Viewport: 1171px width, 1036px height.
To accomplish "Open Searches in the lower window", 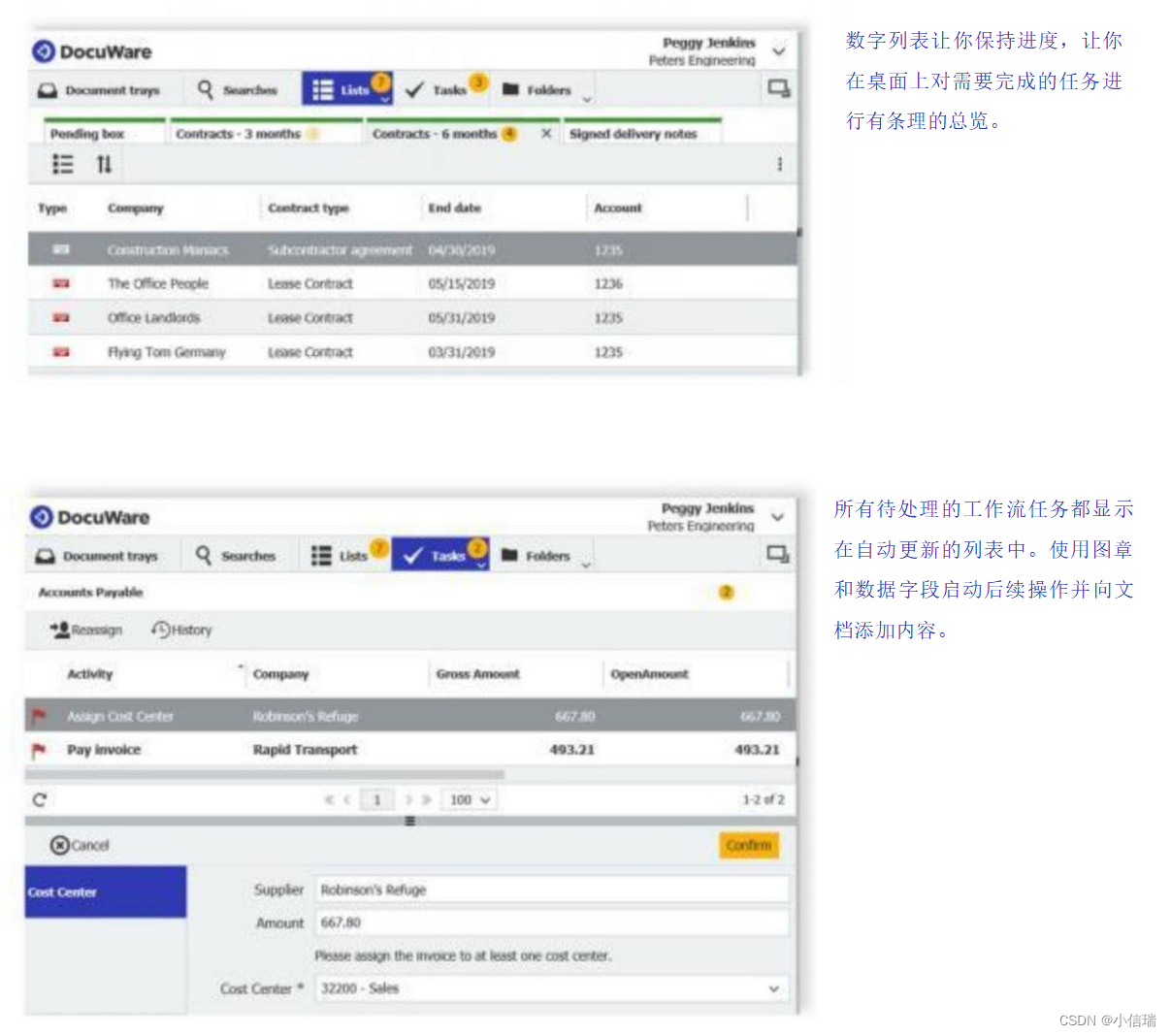I will (x=236, y=555).
